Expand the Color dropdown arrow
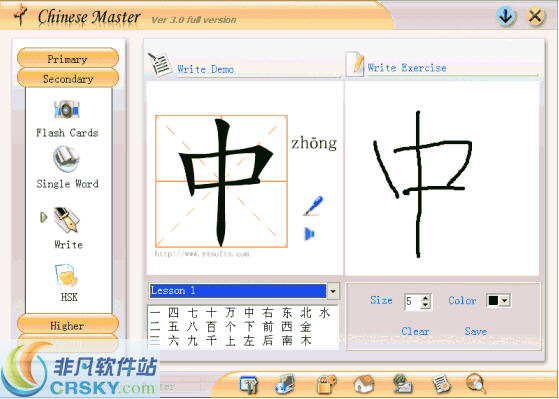 pyautogui.click(x=504, y=301)
